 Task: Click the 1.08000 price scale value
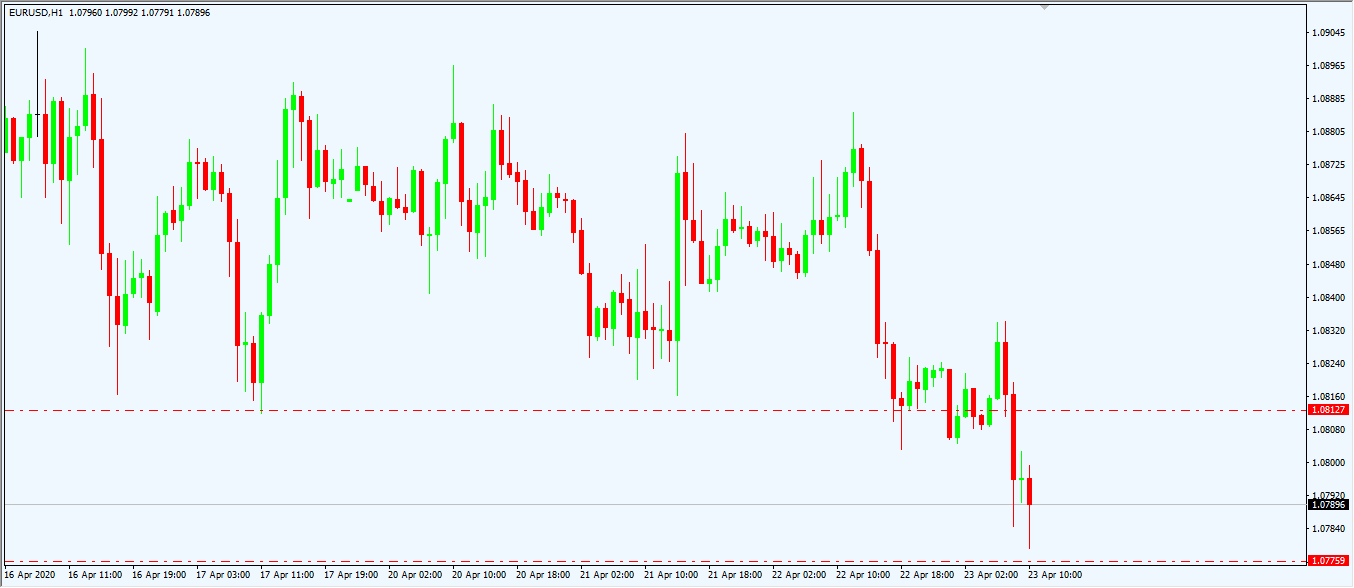1328,463
